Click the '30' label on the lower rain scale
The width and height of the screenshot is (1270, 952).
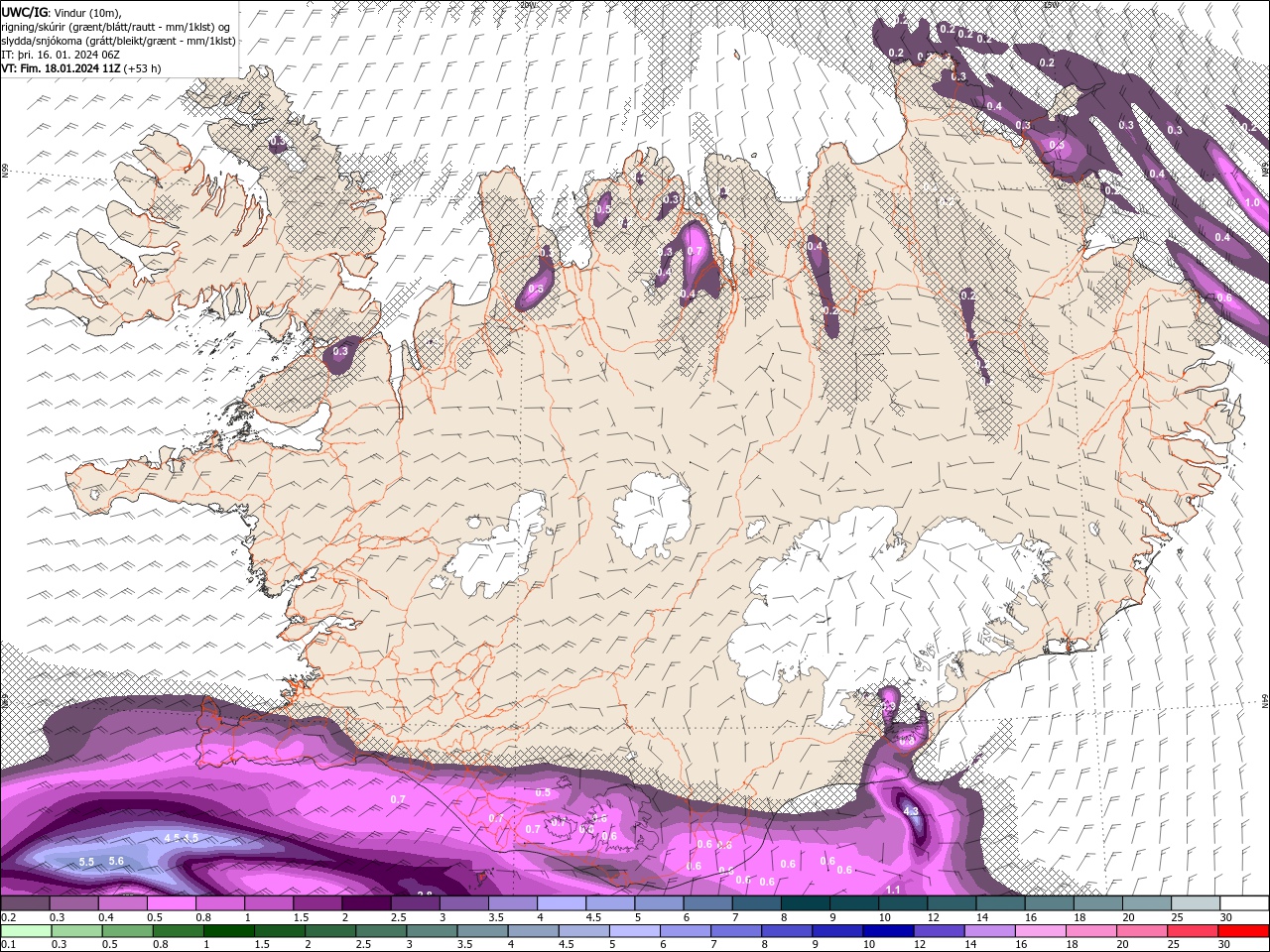[x=1224, y=944]
